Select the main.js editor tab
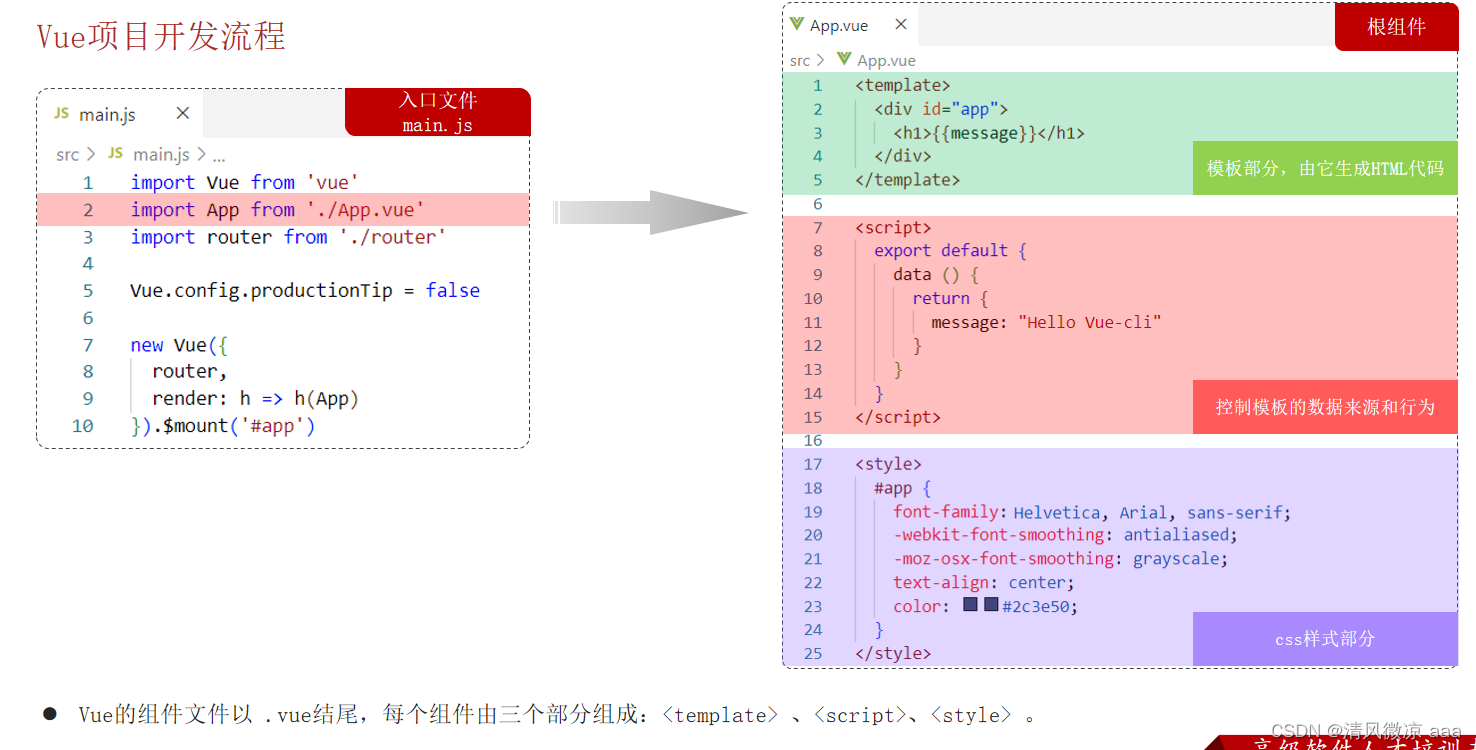 pos(120,114)
